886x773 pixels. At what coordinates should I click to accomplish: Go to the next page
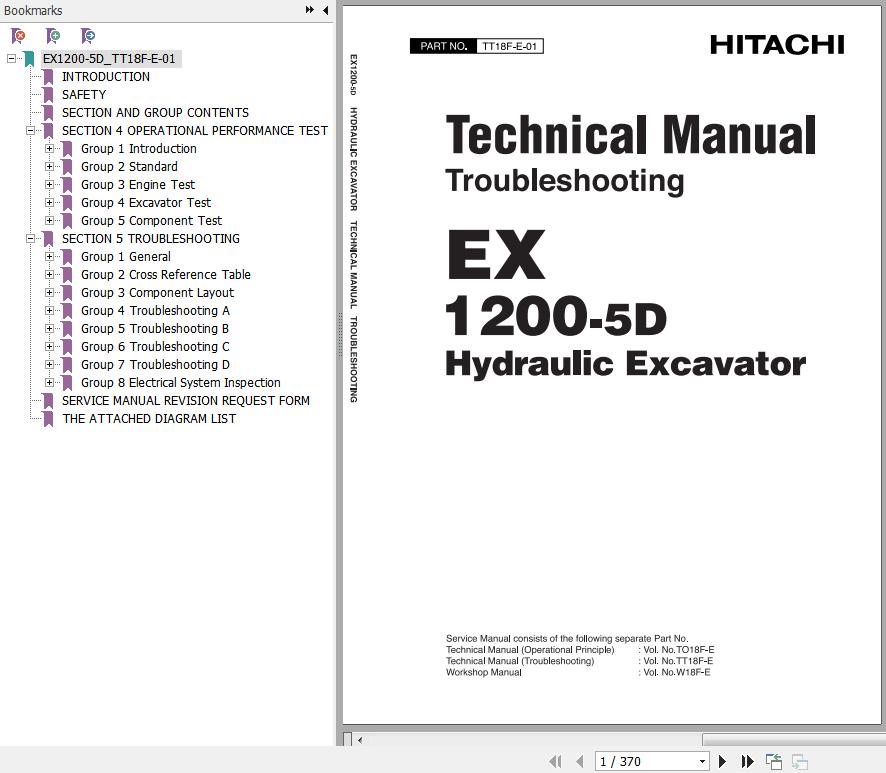723,762
